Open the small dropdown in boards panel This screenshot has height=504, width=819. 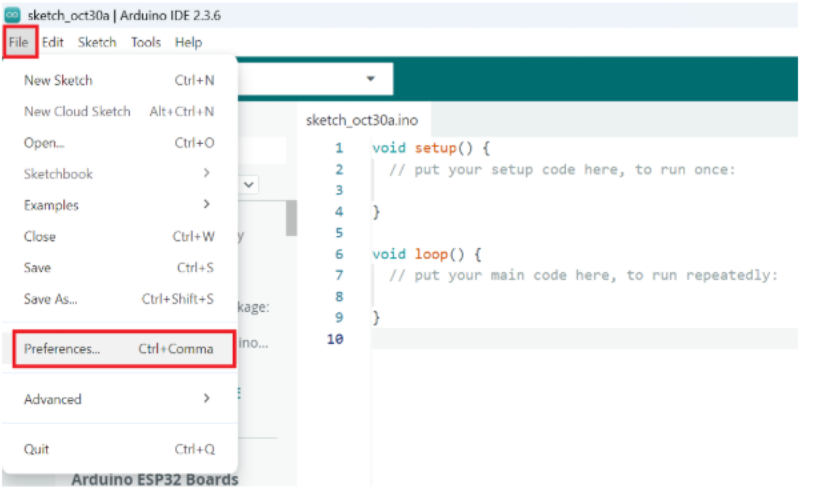pyautogui.click(x=249, y=184)
